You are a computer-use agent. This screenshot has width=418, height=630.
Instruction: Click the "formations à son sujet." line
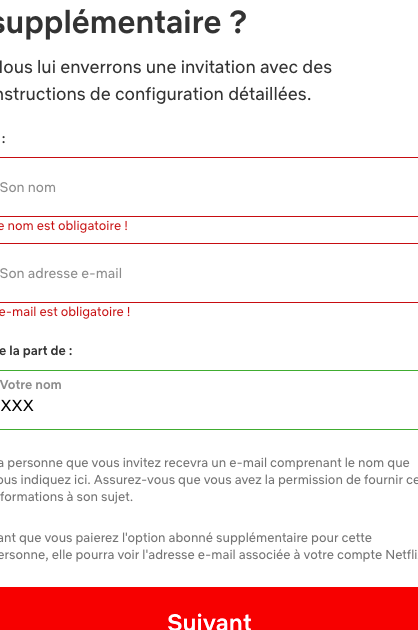[66, 497]
